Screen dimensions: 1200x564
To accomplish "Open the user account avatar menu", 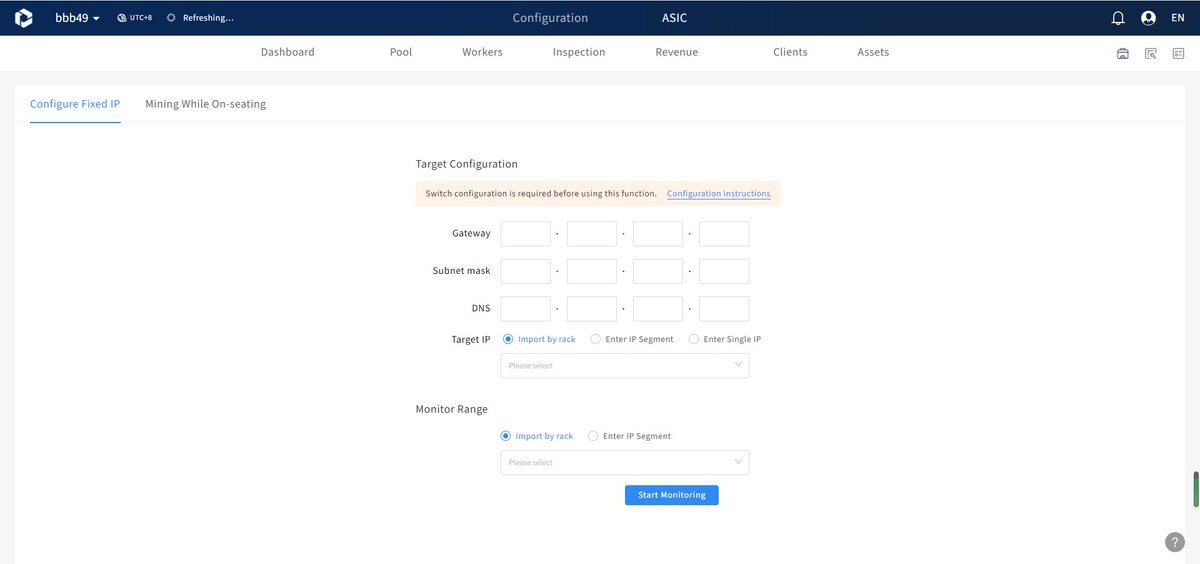I will click(x=1148, y=18).
